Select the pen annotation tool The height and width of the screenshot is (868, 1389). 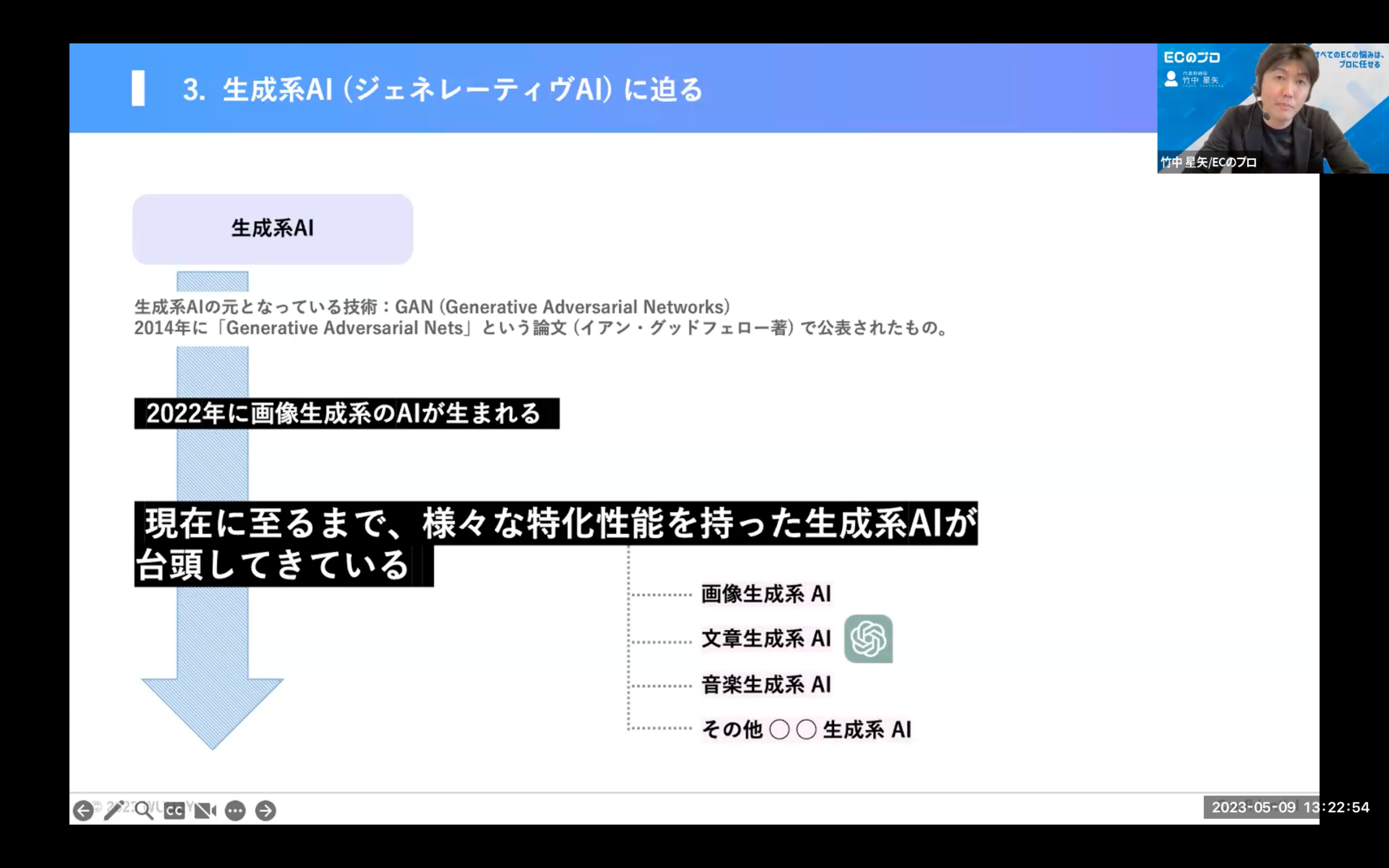[x=113, y=810]
